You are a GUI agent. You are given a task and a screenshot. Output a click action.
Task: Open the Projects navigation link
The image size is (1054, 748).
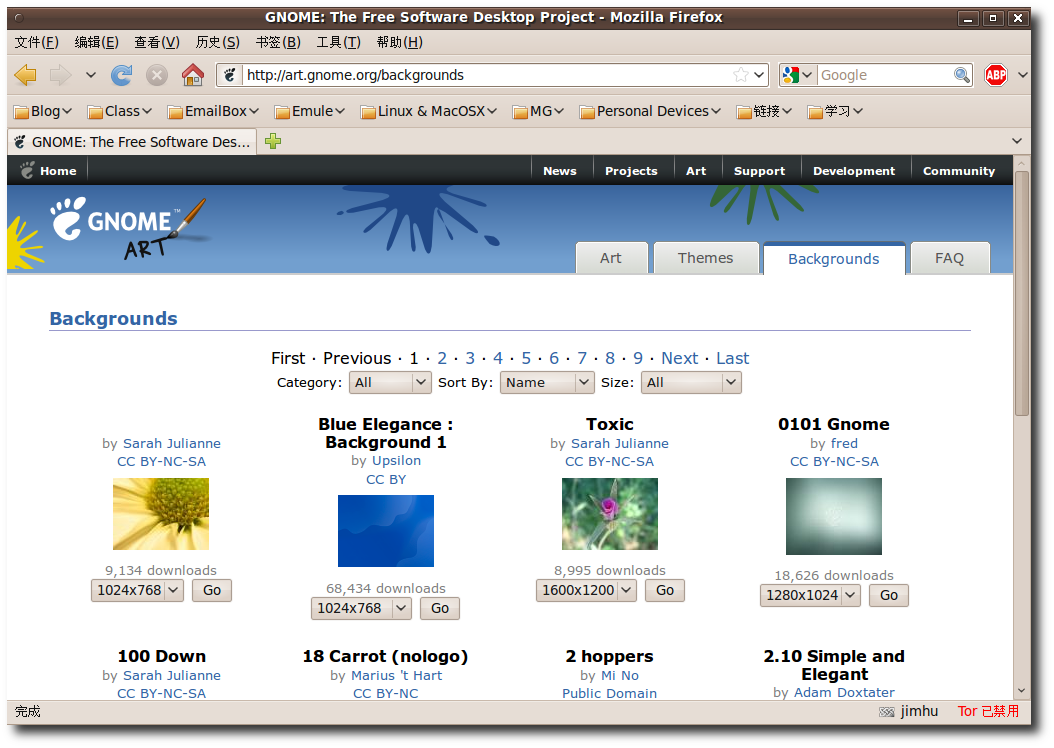pyautogui.click(x=631, y=171)
